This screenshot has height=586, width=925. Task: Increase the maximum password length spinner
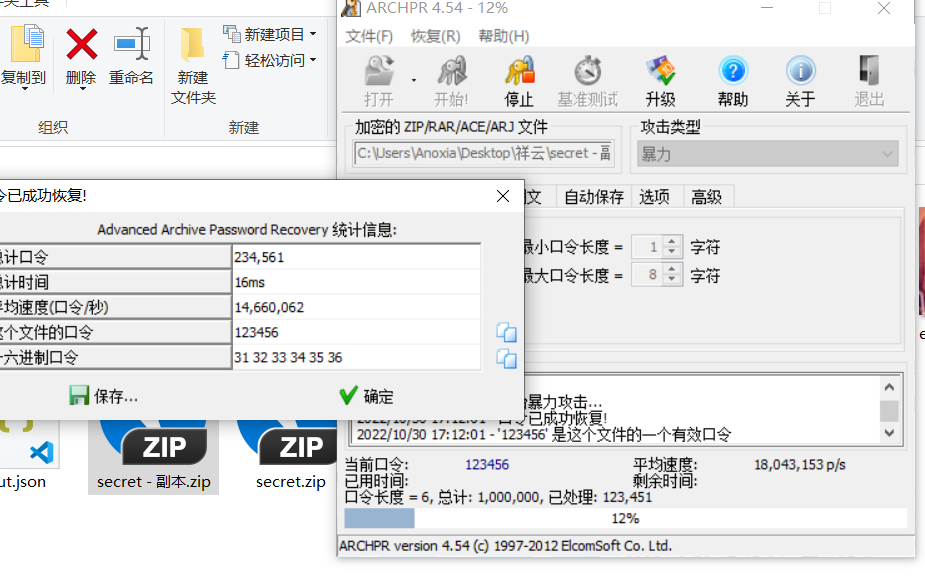(x=672, y=269)
